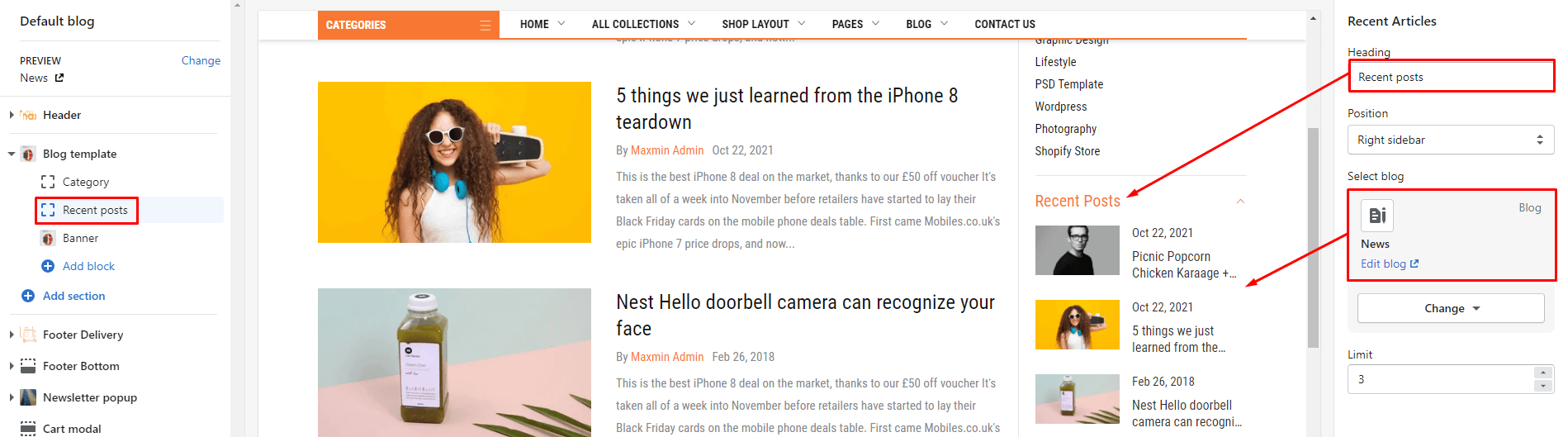
Task: Open News preview external link icon
Action: click(x=59, y=78)
